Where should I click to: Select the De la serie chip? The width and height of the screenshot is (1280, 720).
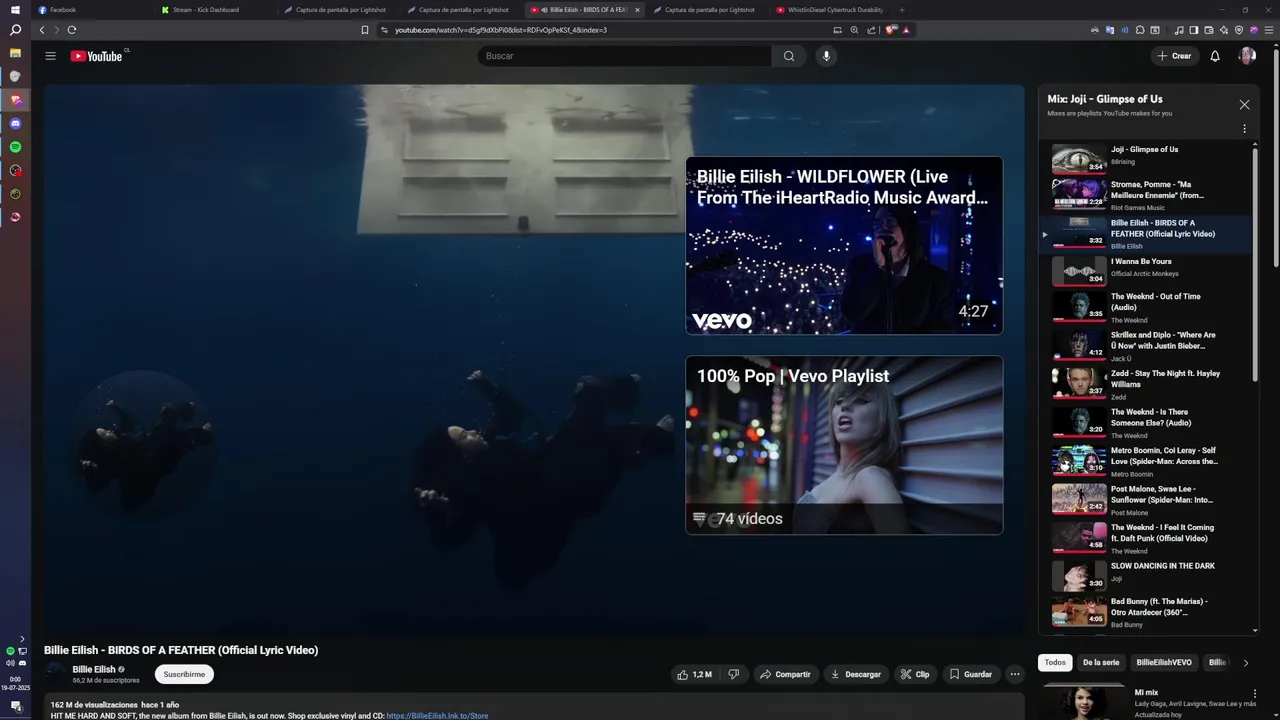1101,662
